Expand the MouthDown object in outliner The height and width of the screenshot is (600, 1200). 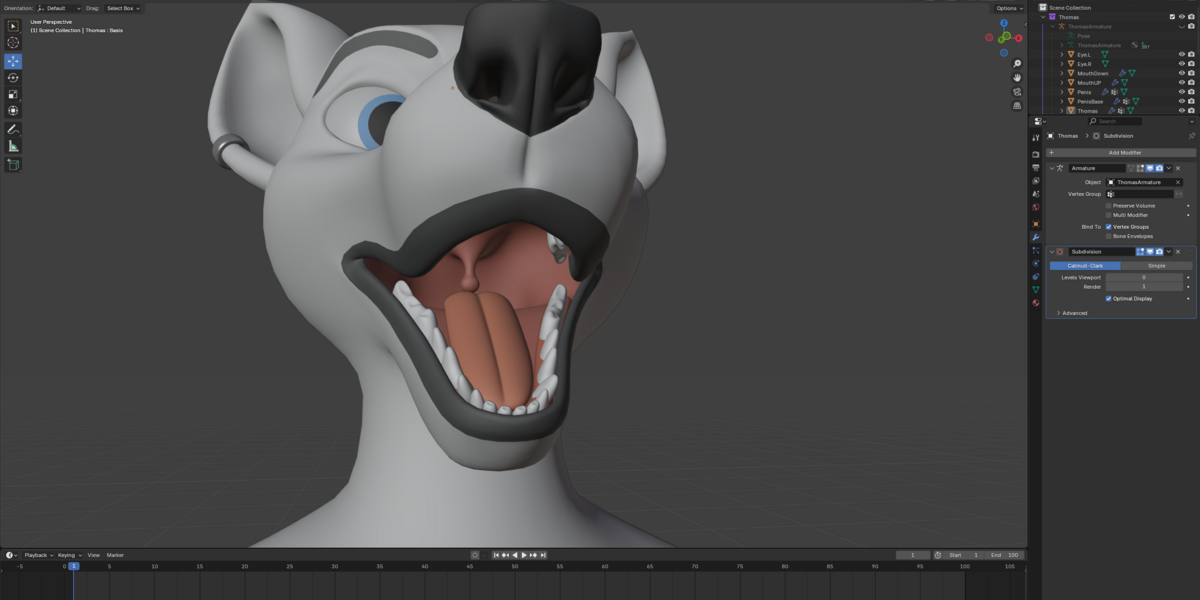[1062, 73]
